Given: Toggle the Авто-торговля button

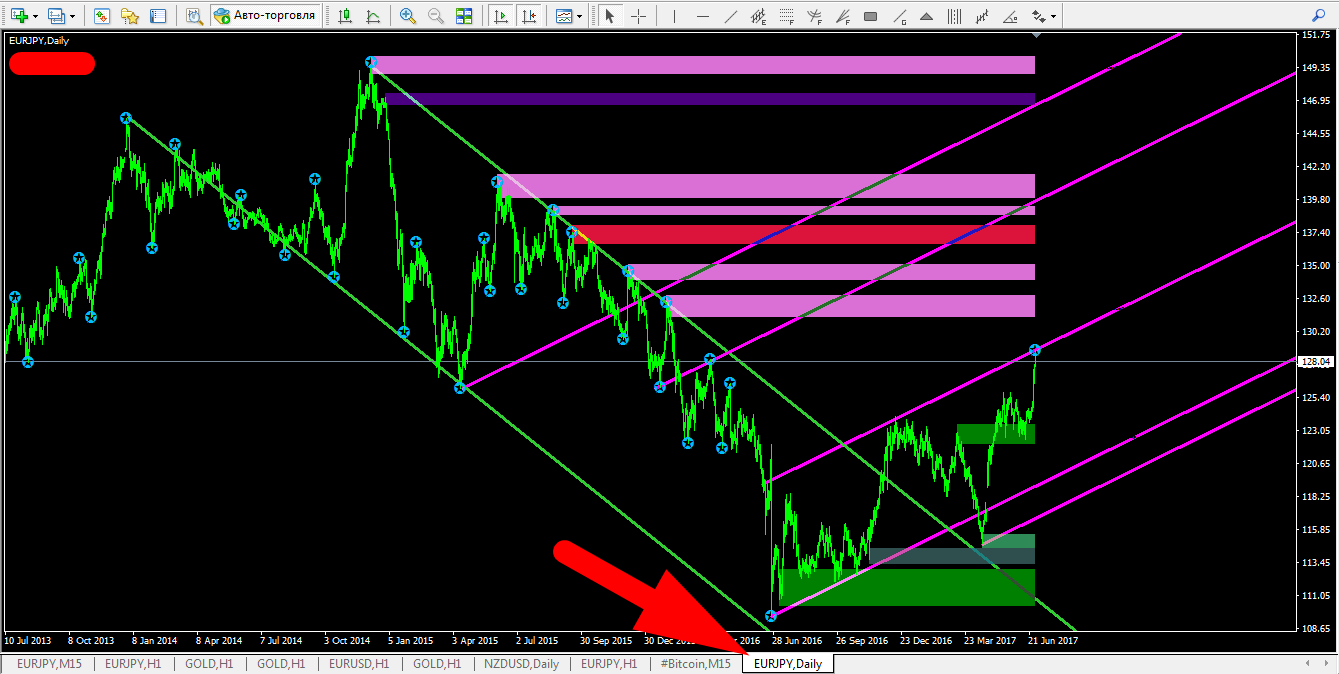Looking at the screenshot, I should coord(265,16).
